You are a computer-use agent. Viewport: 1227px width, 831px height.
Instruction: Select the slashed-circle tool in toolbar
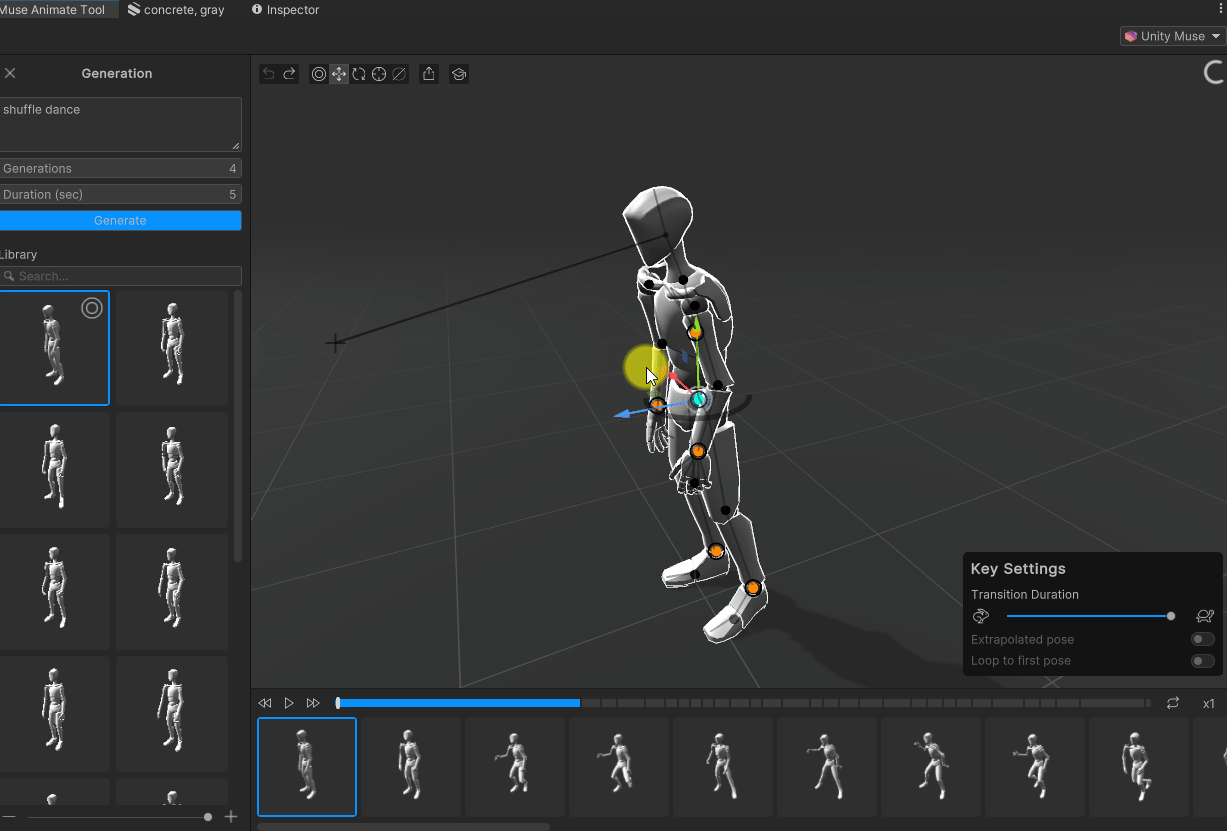click(x=399, y=74)
